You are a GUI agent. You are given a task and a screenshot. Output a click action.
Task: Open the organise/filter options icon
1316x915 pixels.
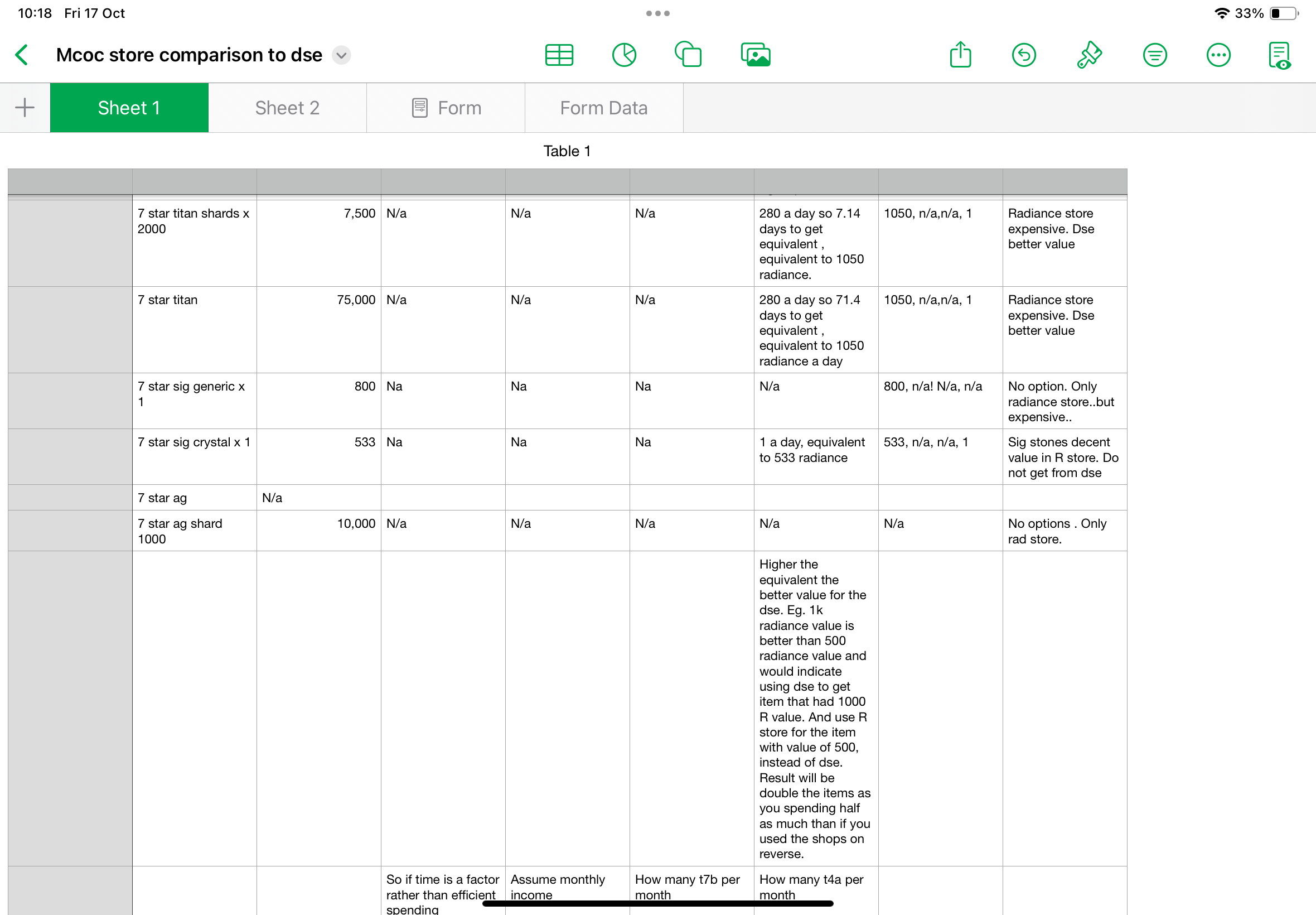coord(1154,55)
